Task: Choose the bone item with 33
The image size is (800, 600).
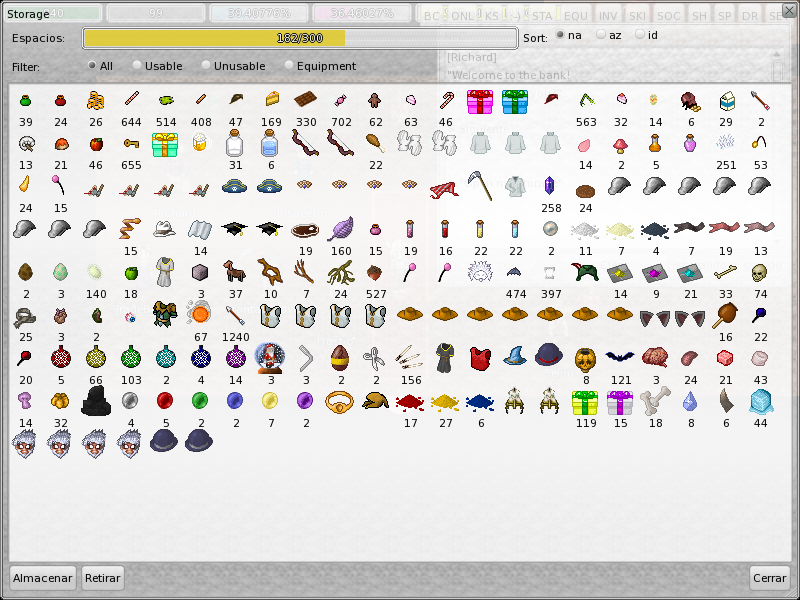Action: (x=725, y=273)
